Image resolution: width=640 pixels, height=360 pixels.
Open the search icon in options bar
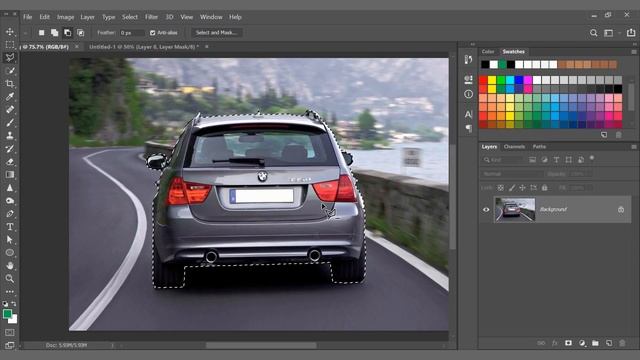(593, 33)
